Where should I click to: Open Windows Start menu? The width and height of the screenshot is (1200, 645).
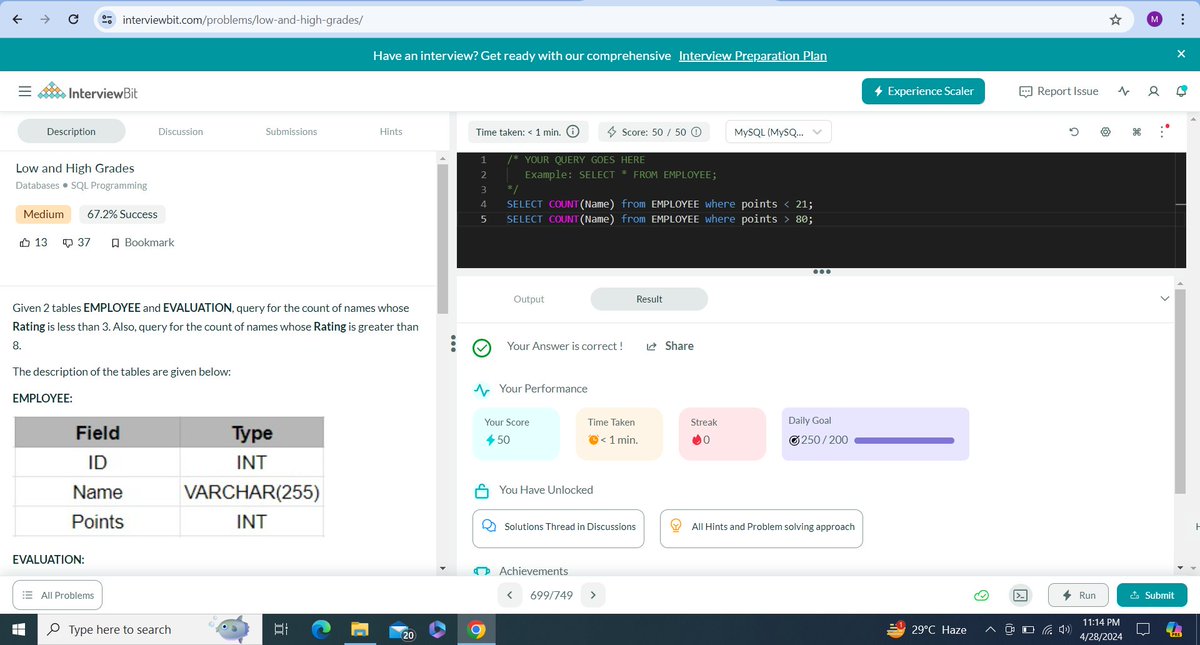click(18, 629)
